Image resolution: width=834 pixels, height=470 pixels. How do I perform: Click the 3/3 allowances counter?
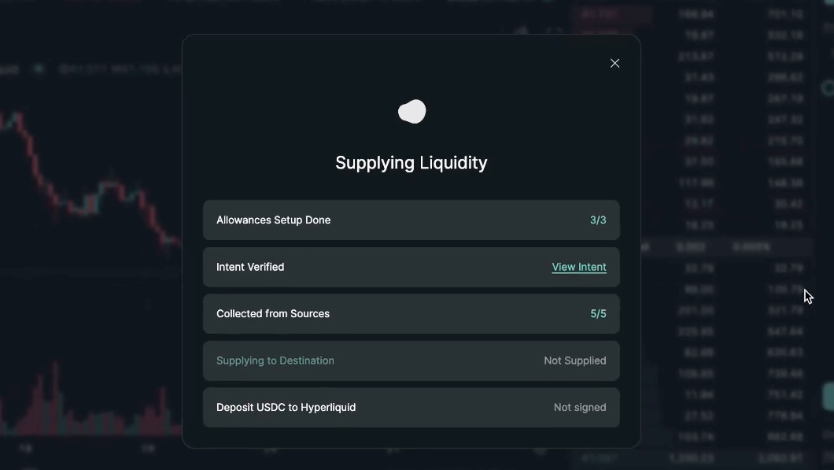pos(598,220)
